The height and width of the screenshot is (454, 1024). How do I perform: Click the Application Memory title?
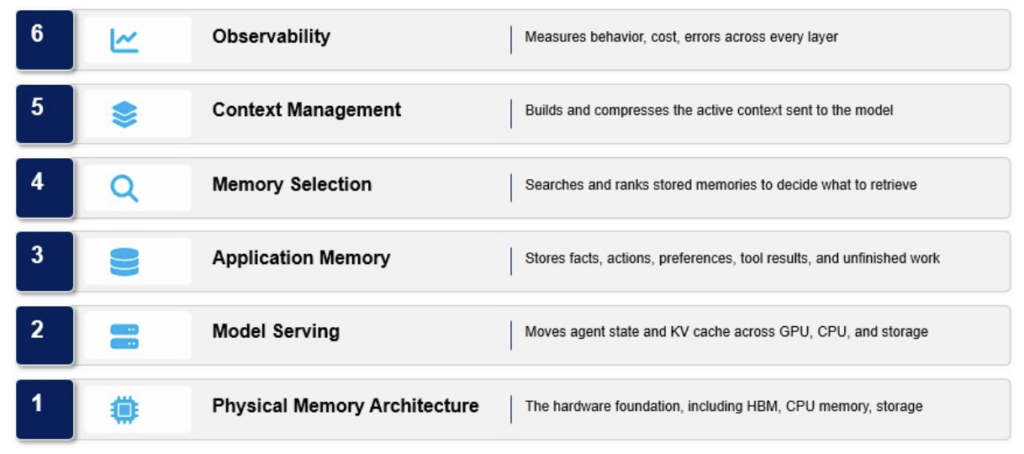(x=301, y=258)
